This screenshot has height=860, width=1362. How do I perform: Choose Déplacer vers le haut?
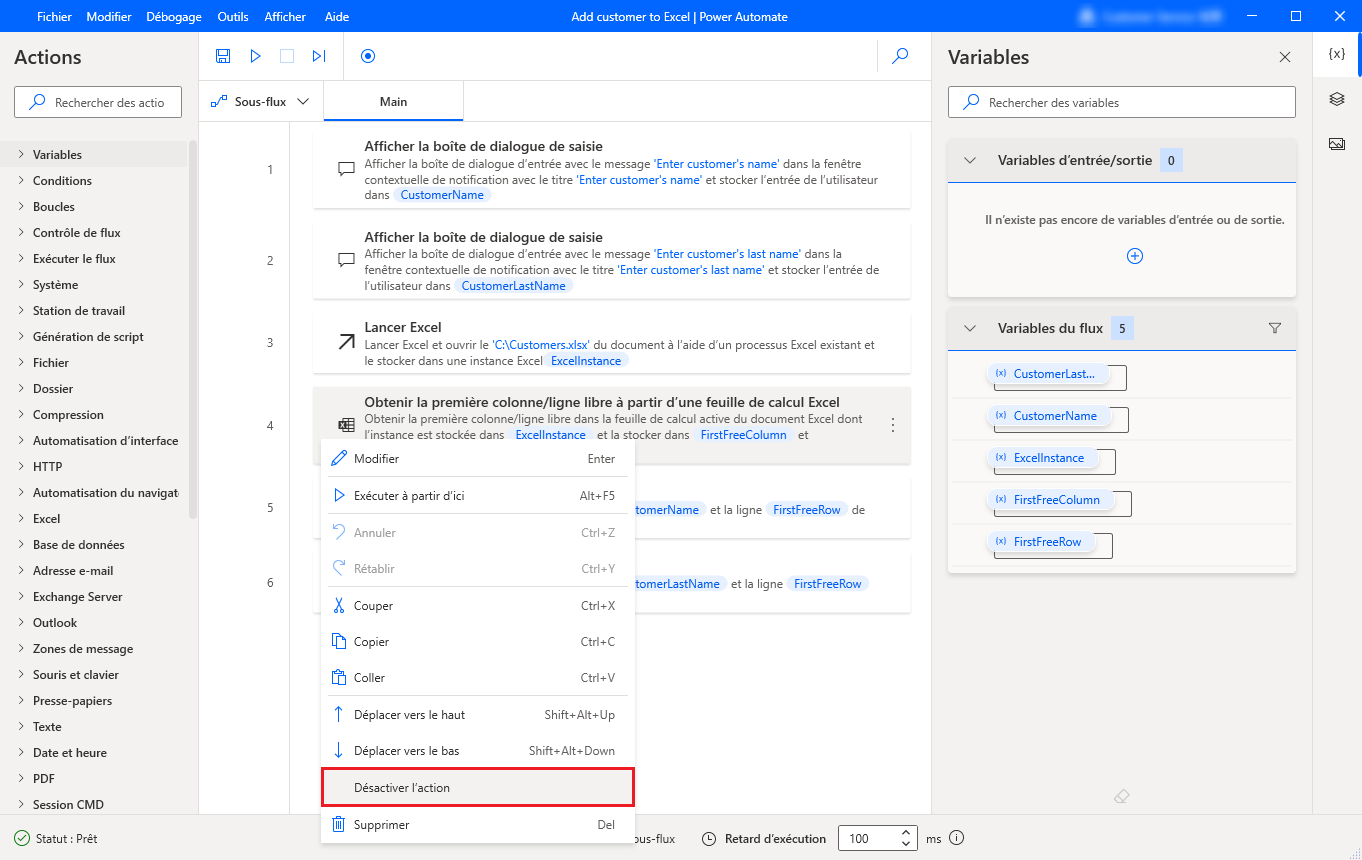(478, 715)
